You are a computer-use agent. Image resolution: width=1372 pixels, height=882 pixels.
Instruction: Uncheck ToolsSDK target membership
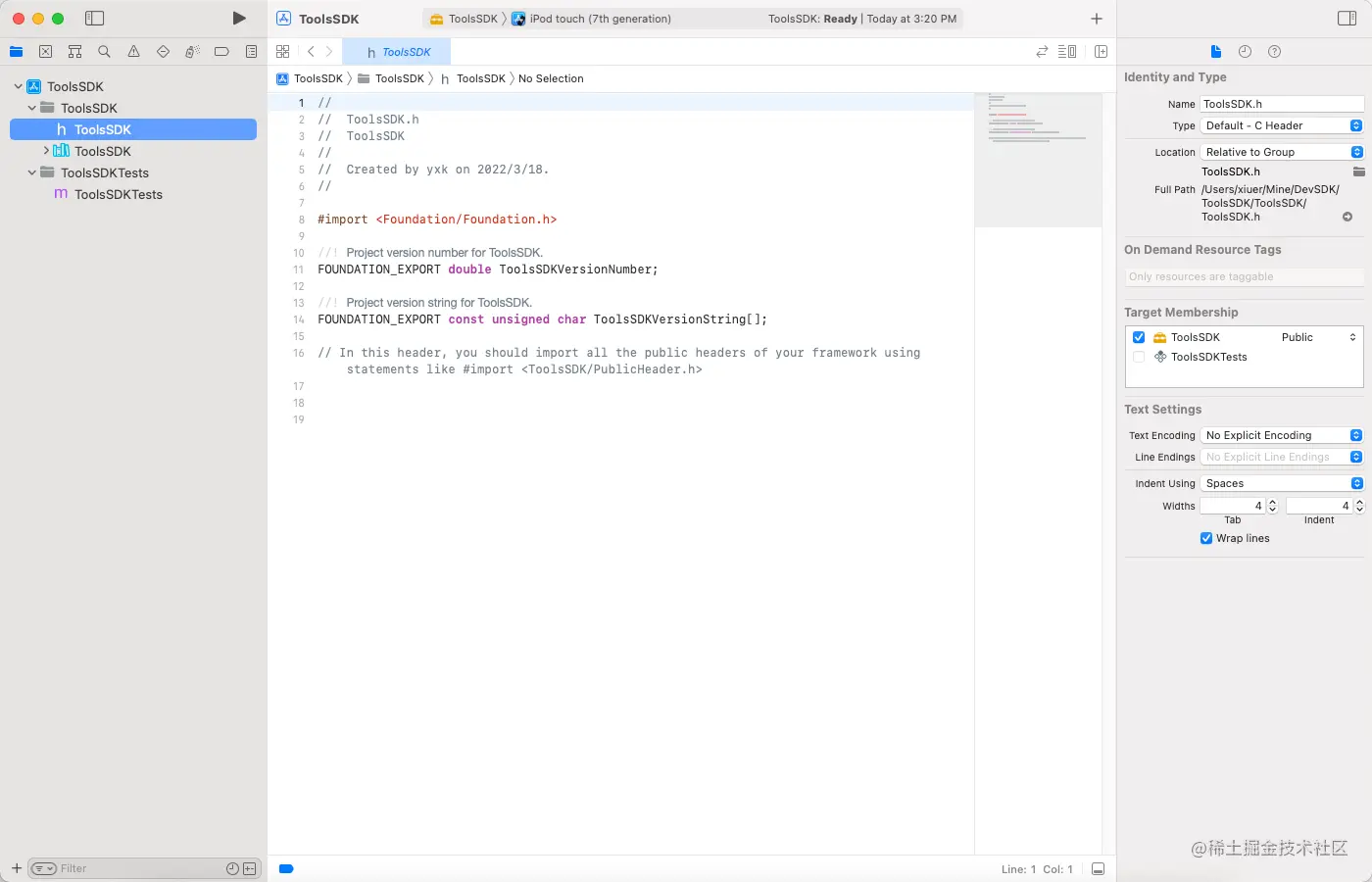1139,337
